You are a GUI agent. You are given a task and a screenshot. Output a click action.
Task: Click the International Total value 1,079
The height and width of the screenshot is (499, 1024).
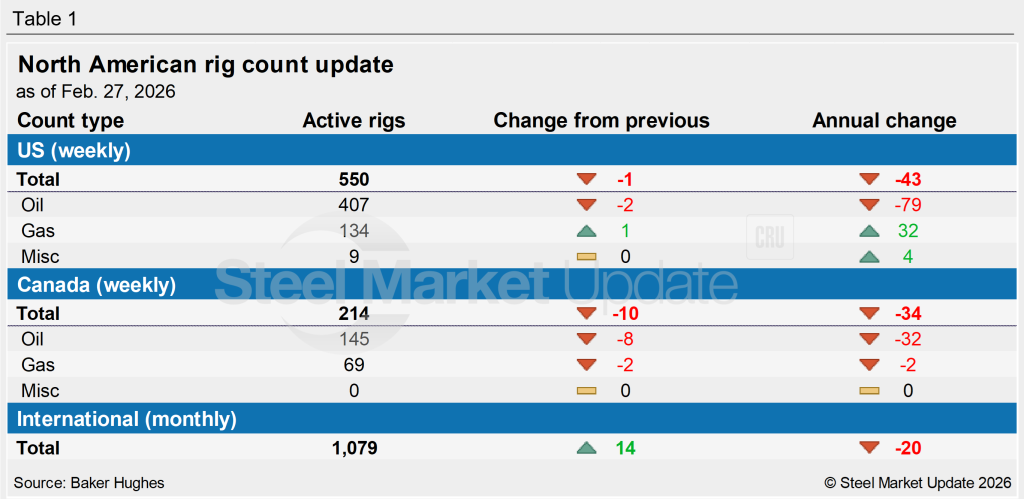click(x=354, y=448)
